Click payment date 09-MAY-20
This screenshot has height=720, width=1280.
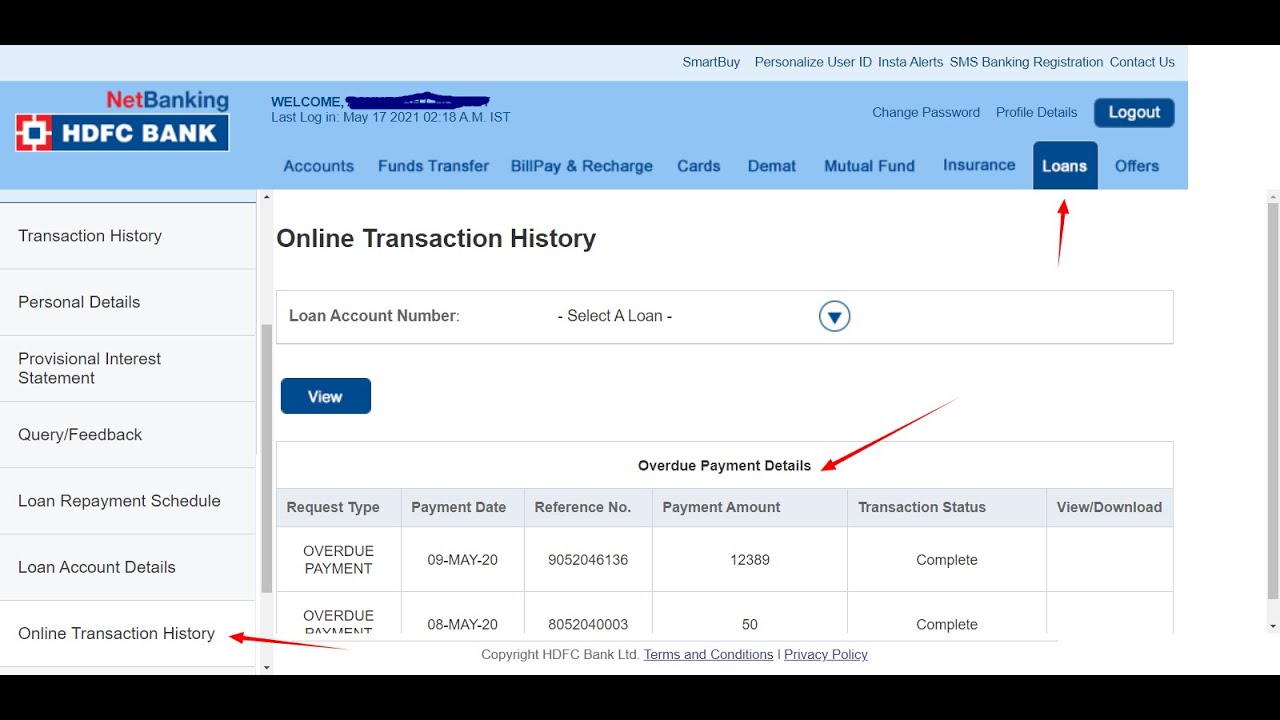click(463, 560)
